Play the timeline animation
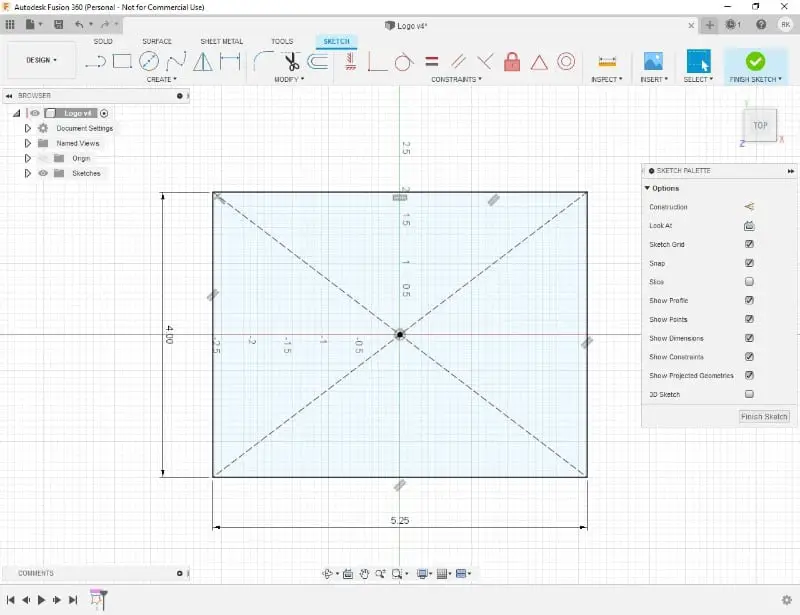 [x=41, y=600]
